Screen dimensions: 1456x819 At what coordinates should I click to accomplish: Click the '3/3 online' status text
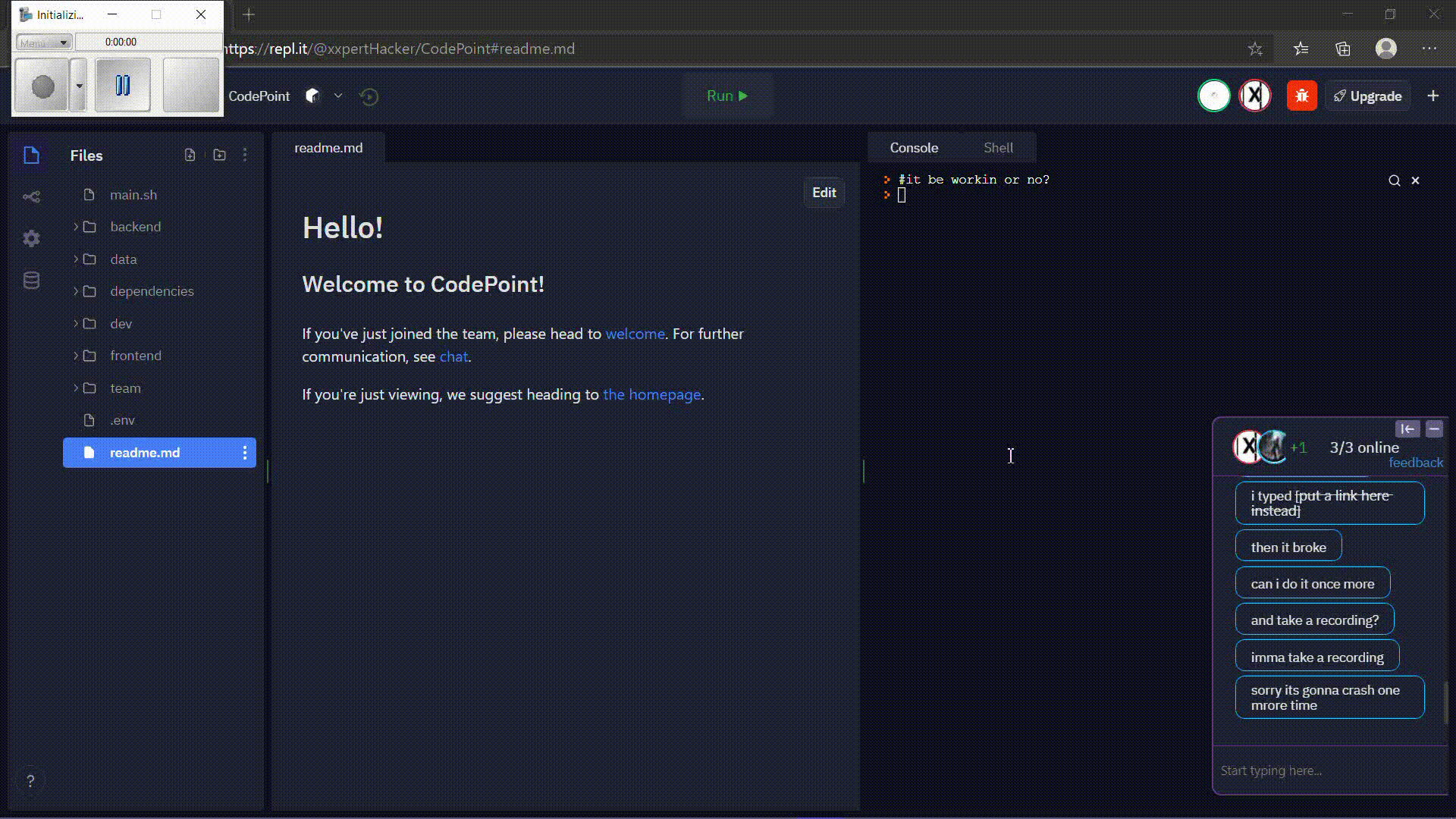1364,447
